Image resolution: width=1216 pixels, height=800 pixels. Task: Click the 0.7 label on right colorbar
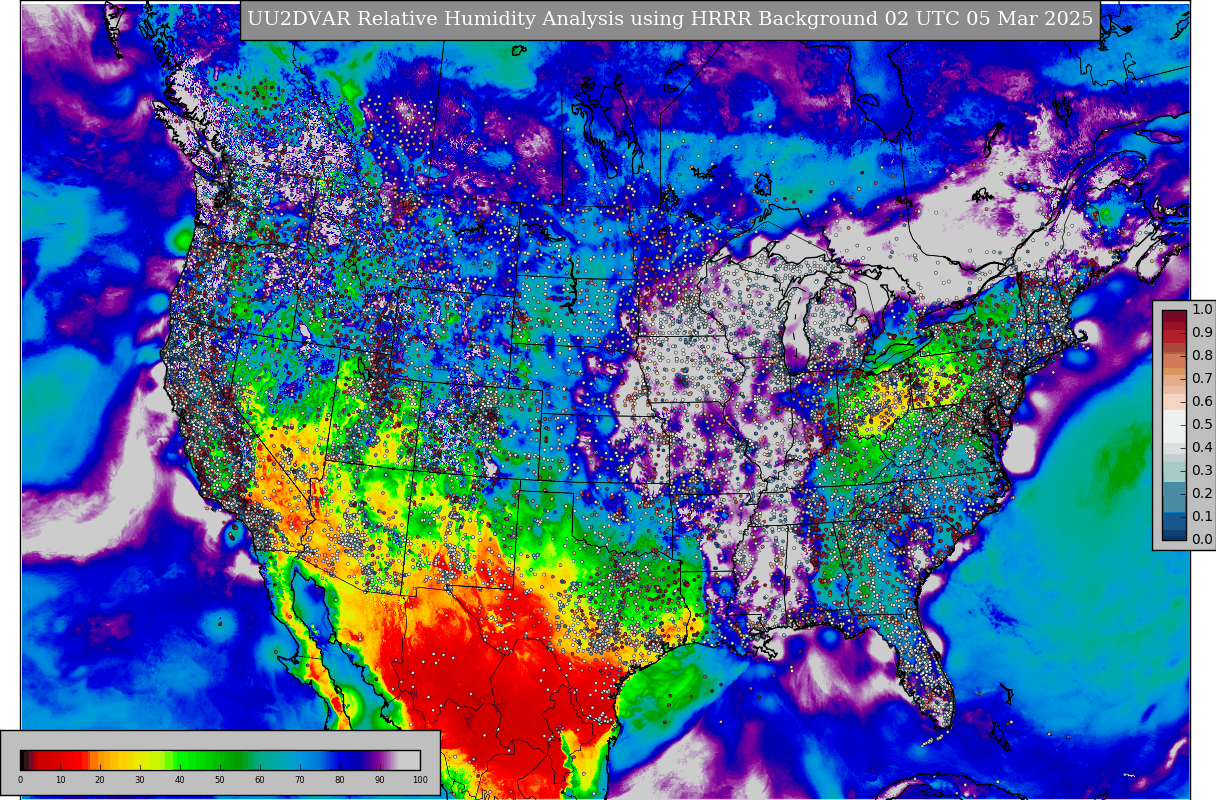(1202, 378)
